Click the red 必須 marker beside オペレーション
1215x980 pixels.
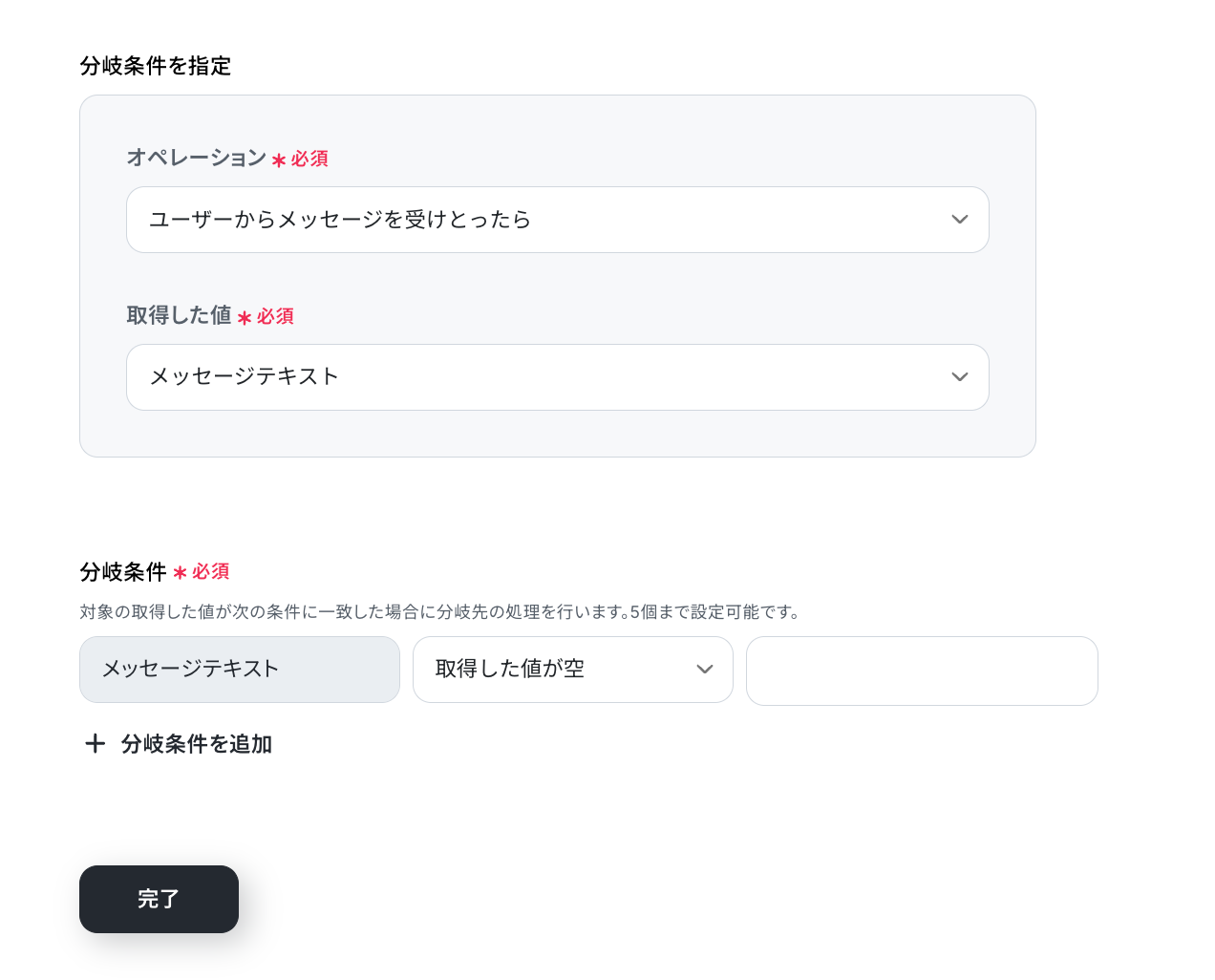point(309,159)
